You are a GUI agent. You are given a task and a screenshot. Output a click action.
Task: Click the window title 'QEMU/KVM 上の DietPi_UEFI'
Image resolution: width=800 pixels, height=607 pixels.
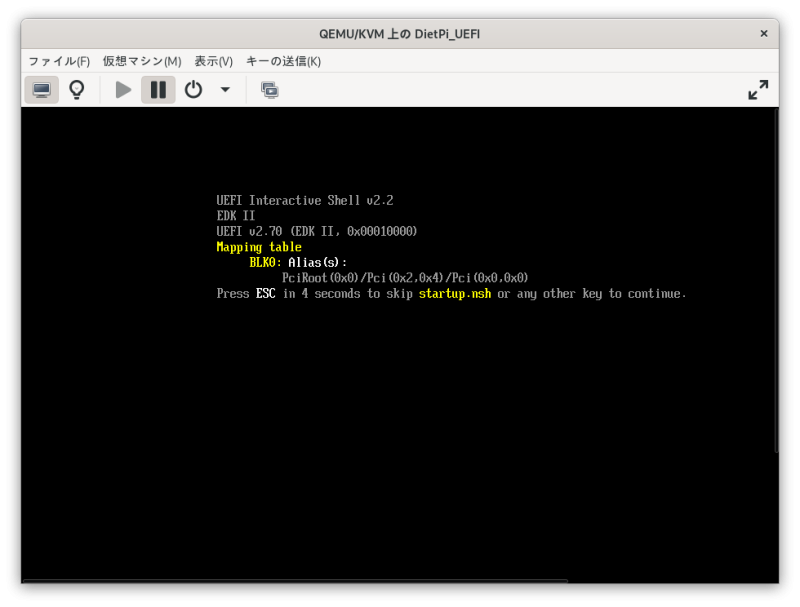point(399,34)
